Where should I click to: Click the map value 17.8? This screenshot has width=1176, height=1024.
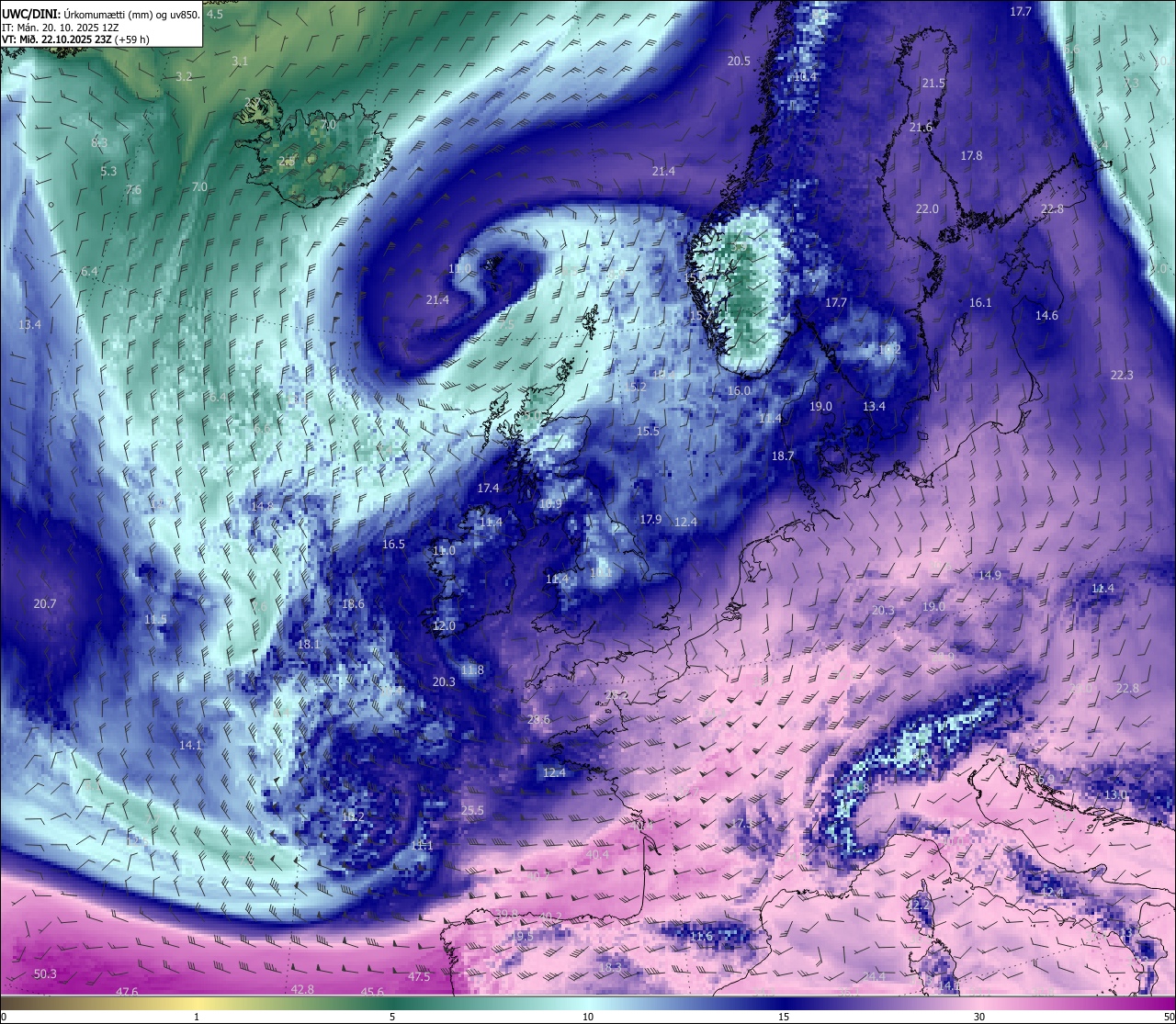coord(971,155)
